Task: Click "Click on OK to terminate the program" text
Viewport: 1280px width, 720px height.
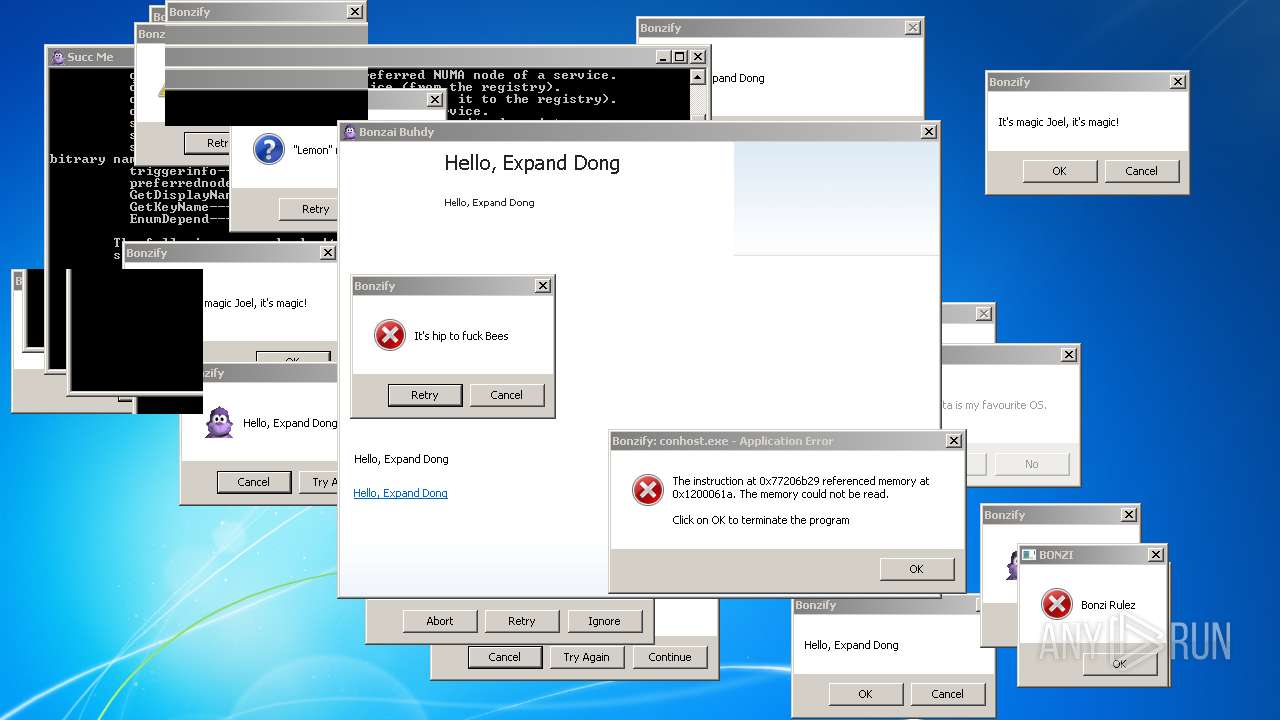Action: pos(761,520)
